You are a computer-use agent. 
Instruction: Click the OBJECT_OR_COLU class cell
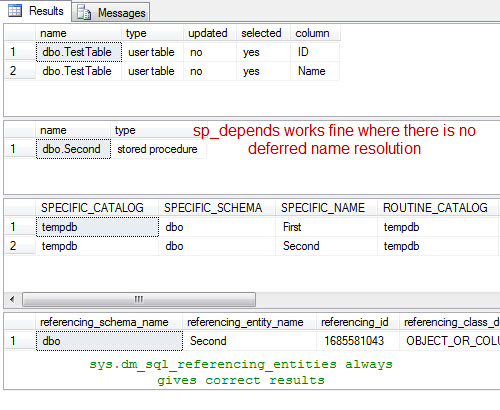(x=450, y=341)
